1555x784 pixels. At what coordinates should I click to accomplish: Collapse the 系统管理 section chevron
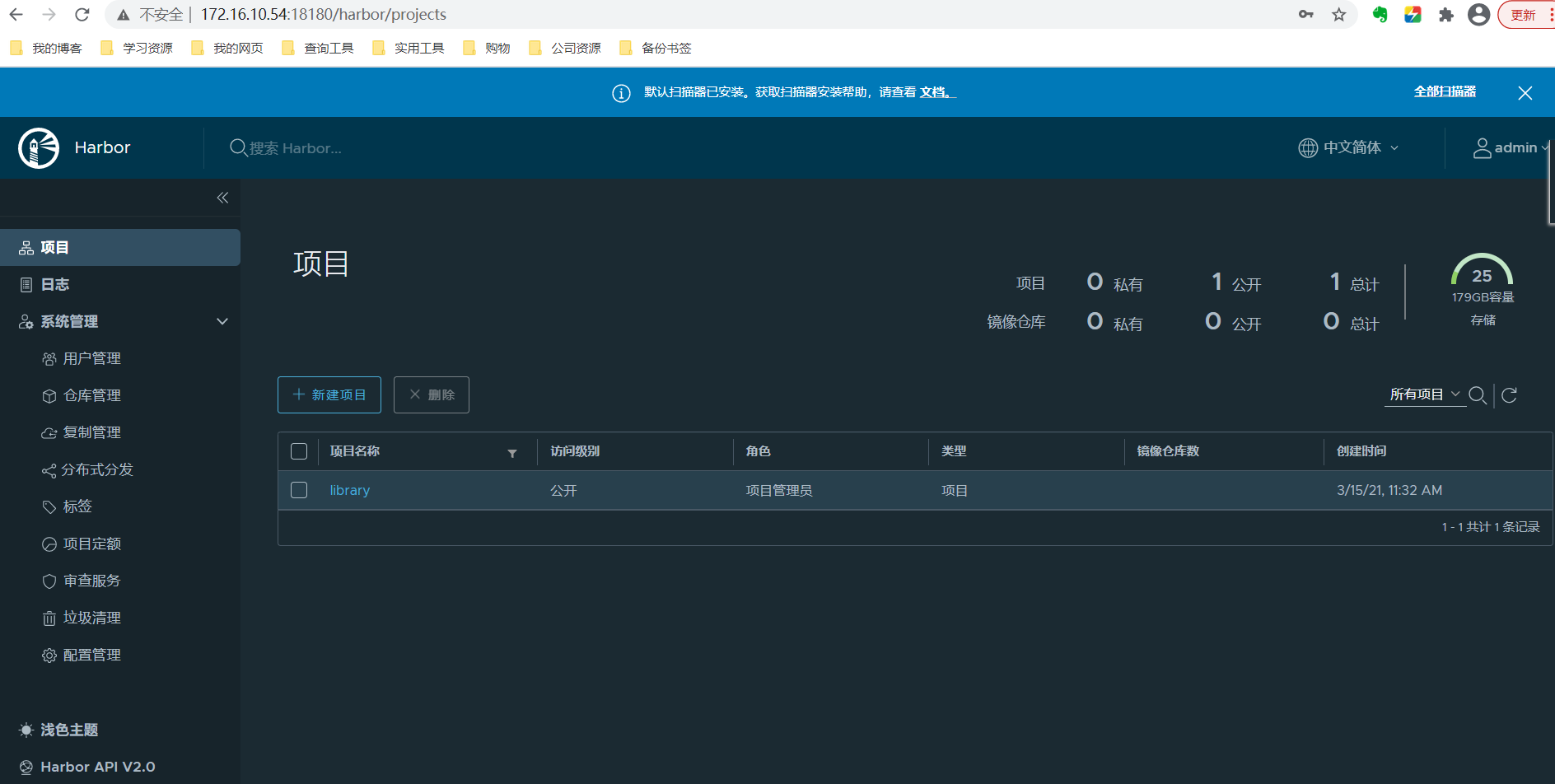222,321
